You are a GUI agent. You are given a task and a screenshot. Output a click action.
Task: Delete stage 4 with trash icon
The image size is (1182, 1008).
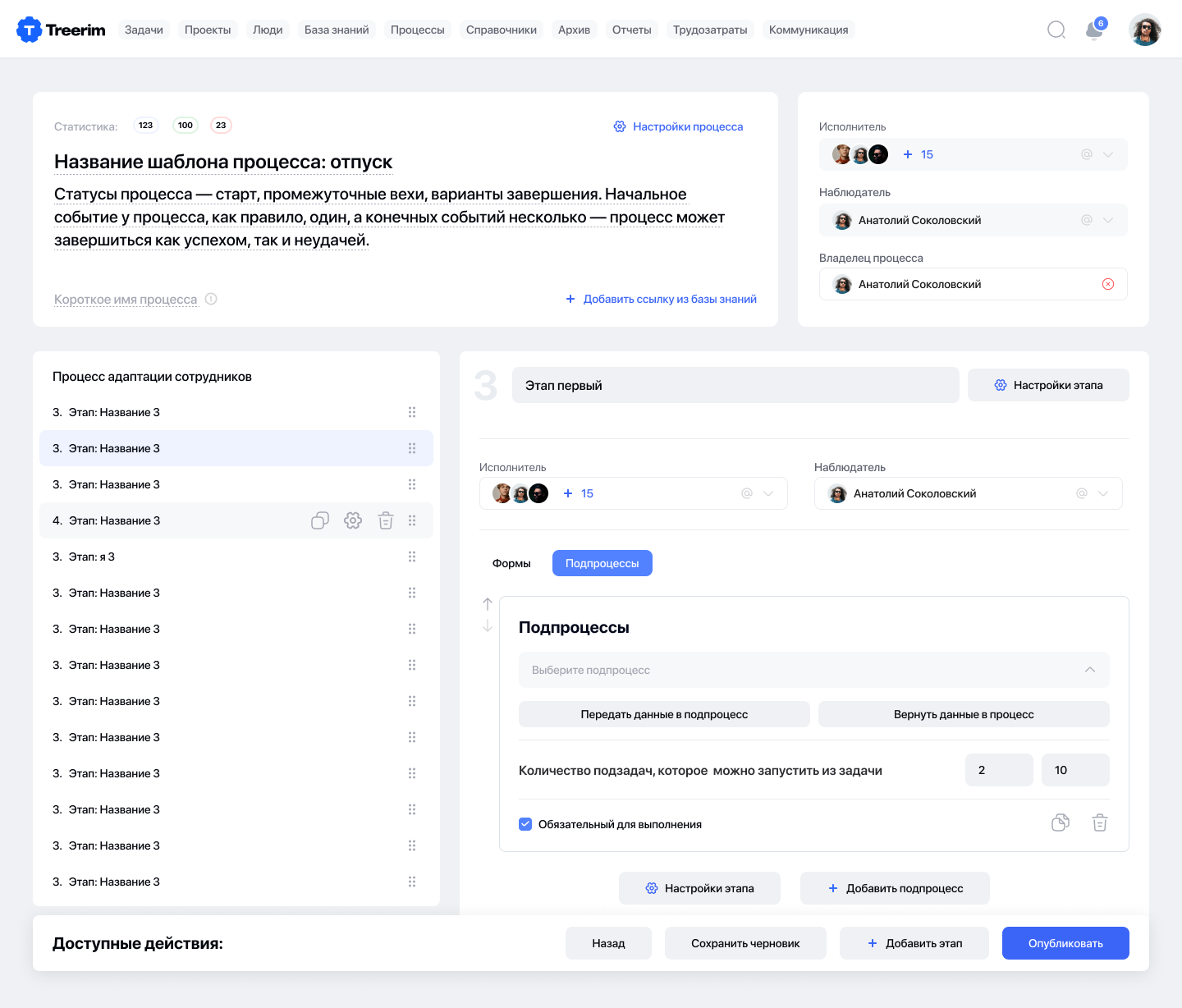tap(386, 520)
